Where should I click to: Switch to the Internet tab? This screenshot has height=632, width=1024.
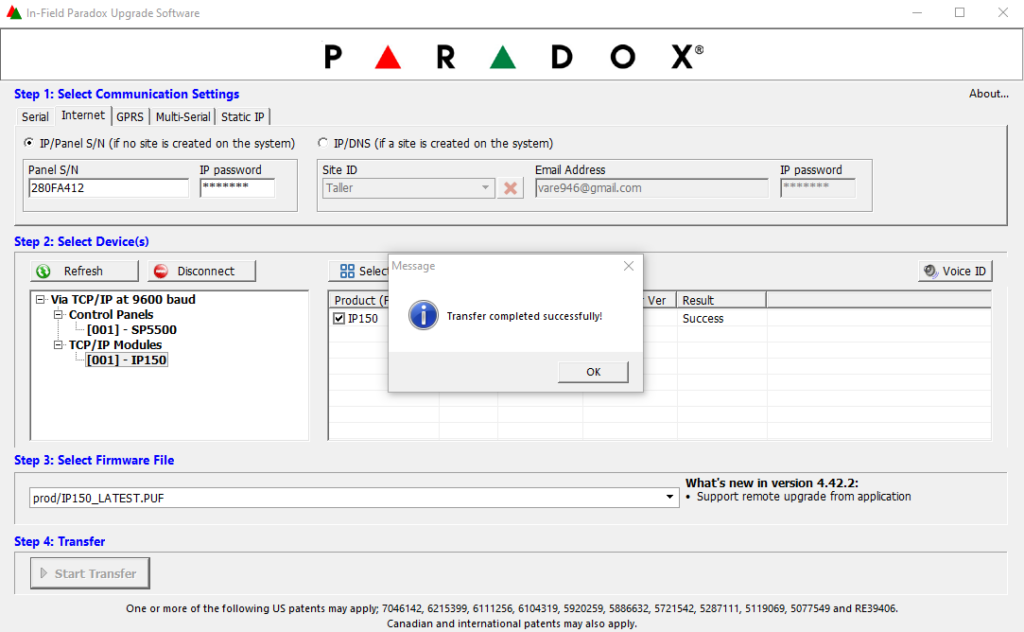tap(83, 116)
